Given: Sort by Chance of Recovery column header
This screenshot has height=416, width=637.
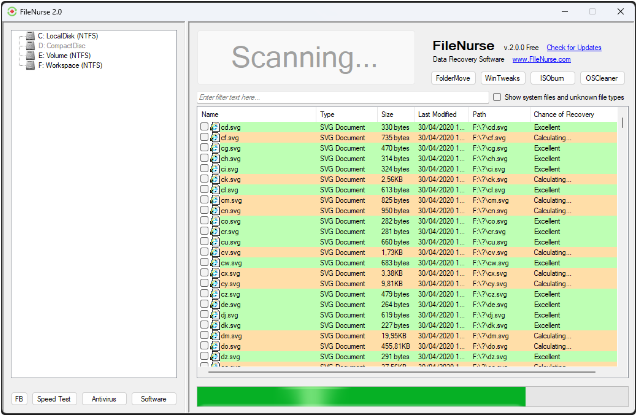Looking at the screenshot, I should [x=574, y=115].
